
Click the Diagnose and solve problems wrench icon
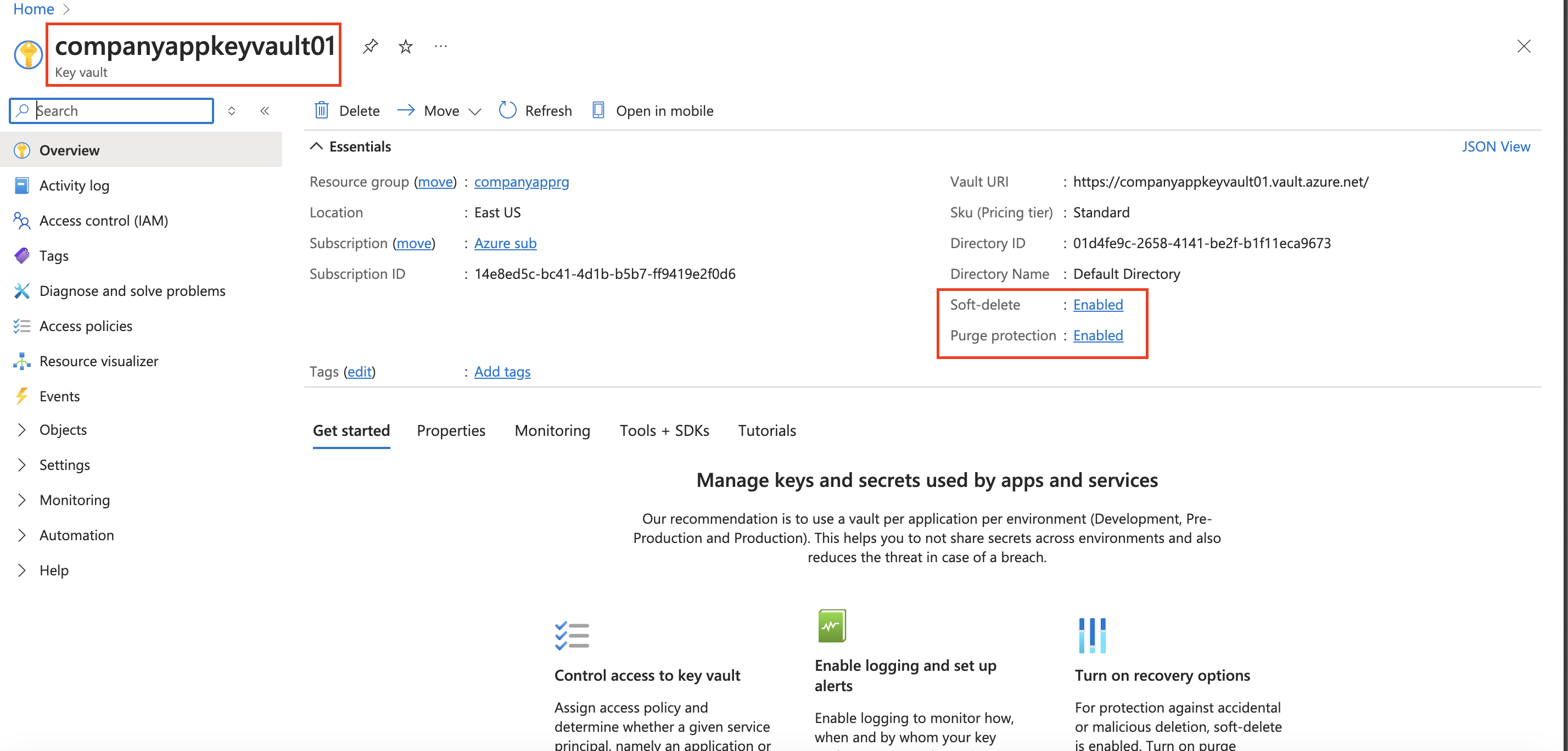tap(22, 291)
